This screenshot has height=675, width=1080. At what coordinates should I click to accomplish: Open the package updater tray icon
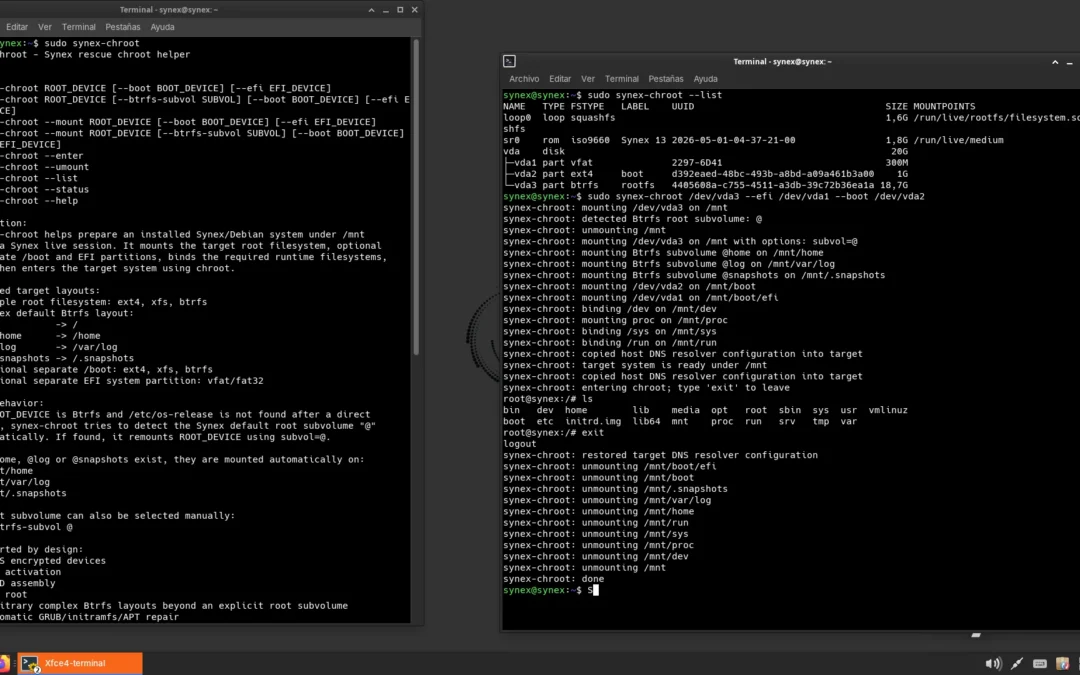click(x=1062, y=663)
